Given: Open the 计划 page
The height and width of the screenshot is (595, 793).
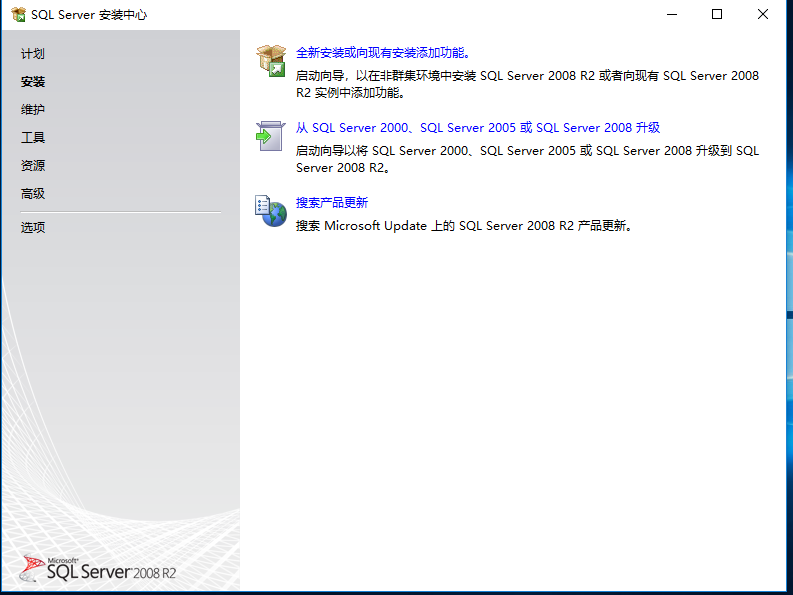Looking at the screenshot, I should 33,54.
